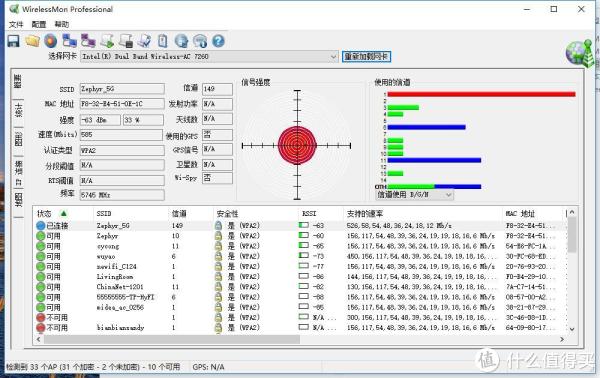Viewport: 600px width, 378px height.
Task: Click the reload network card button
Action: tap(366, 57)
